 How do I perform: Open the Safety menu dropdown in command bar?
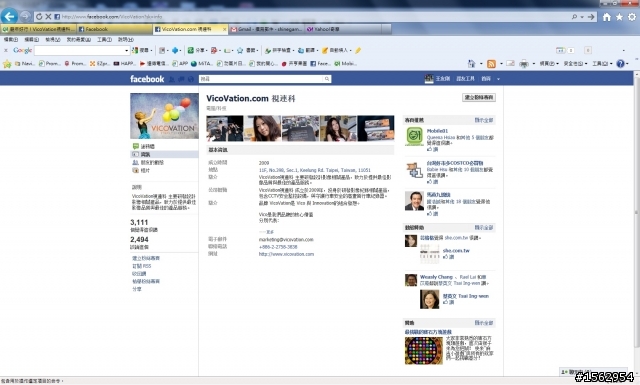(x=576, y=64)
